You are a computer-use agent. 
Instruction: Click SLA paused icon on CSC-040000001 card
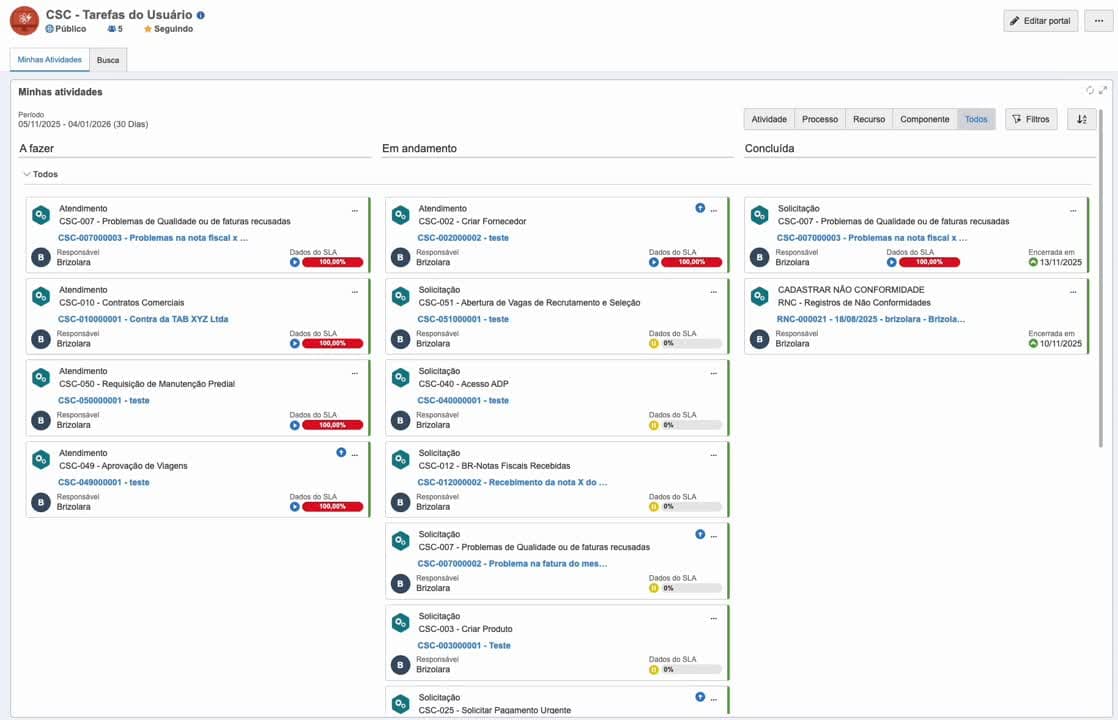coord(654,425)
